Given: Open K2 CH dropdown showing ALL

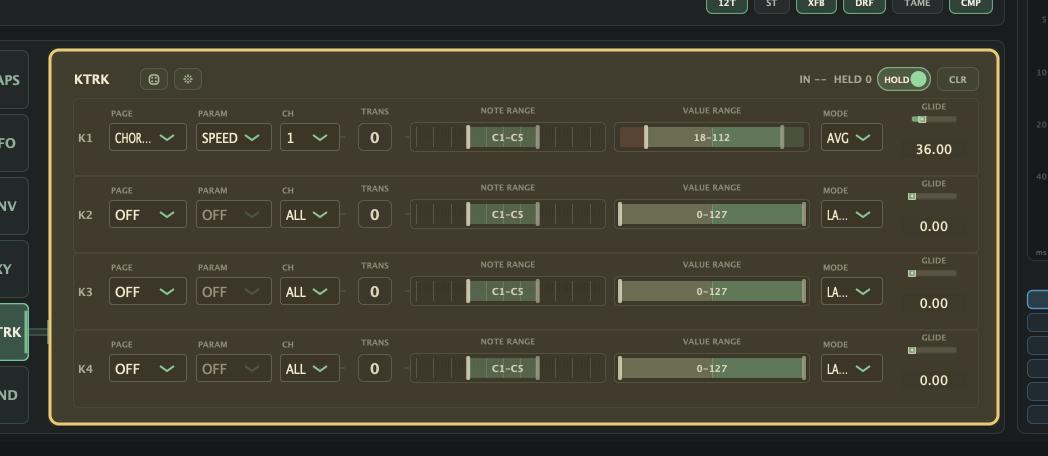Looking at the screenshot, I should tap(309, 214).
